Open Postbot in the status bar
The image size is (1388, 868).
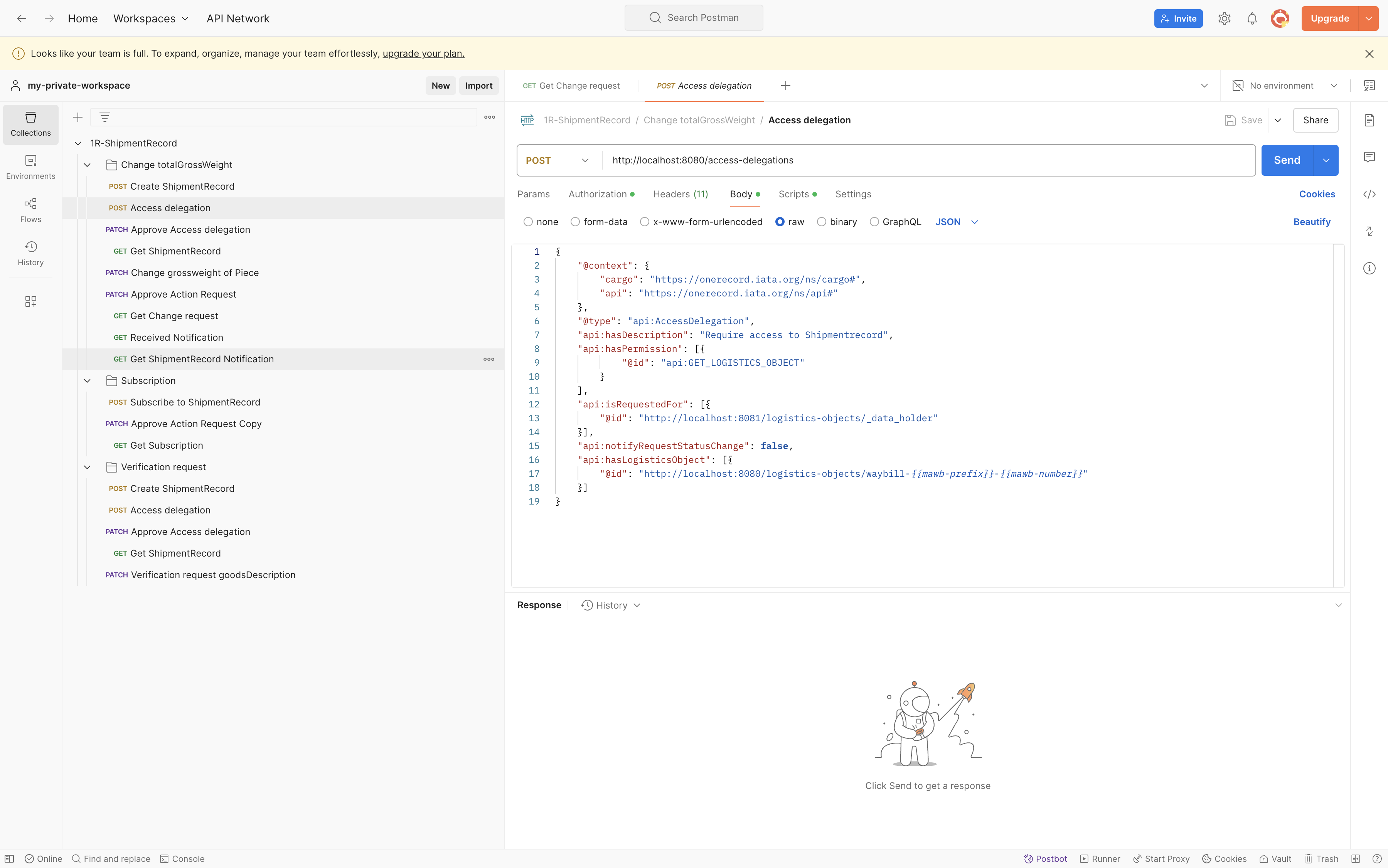pyautogui.click(x=1045, y=858)
